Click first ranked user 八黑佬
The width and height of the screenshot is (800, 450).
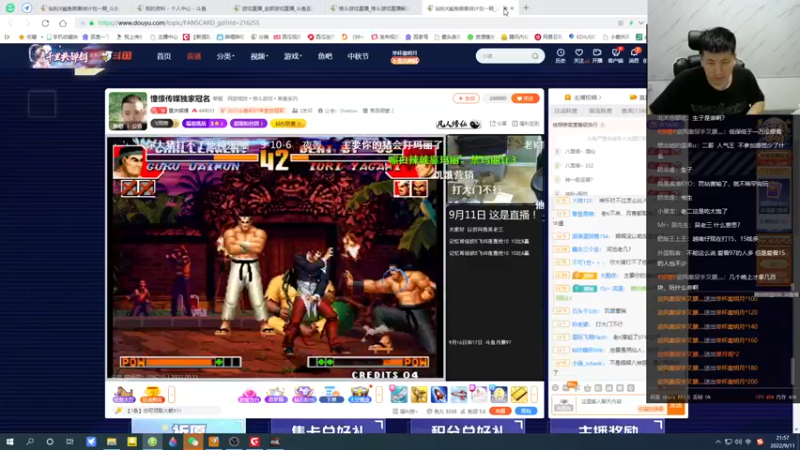[580, 152]
